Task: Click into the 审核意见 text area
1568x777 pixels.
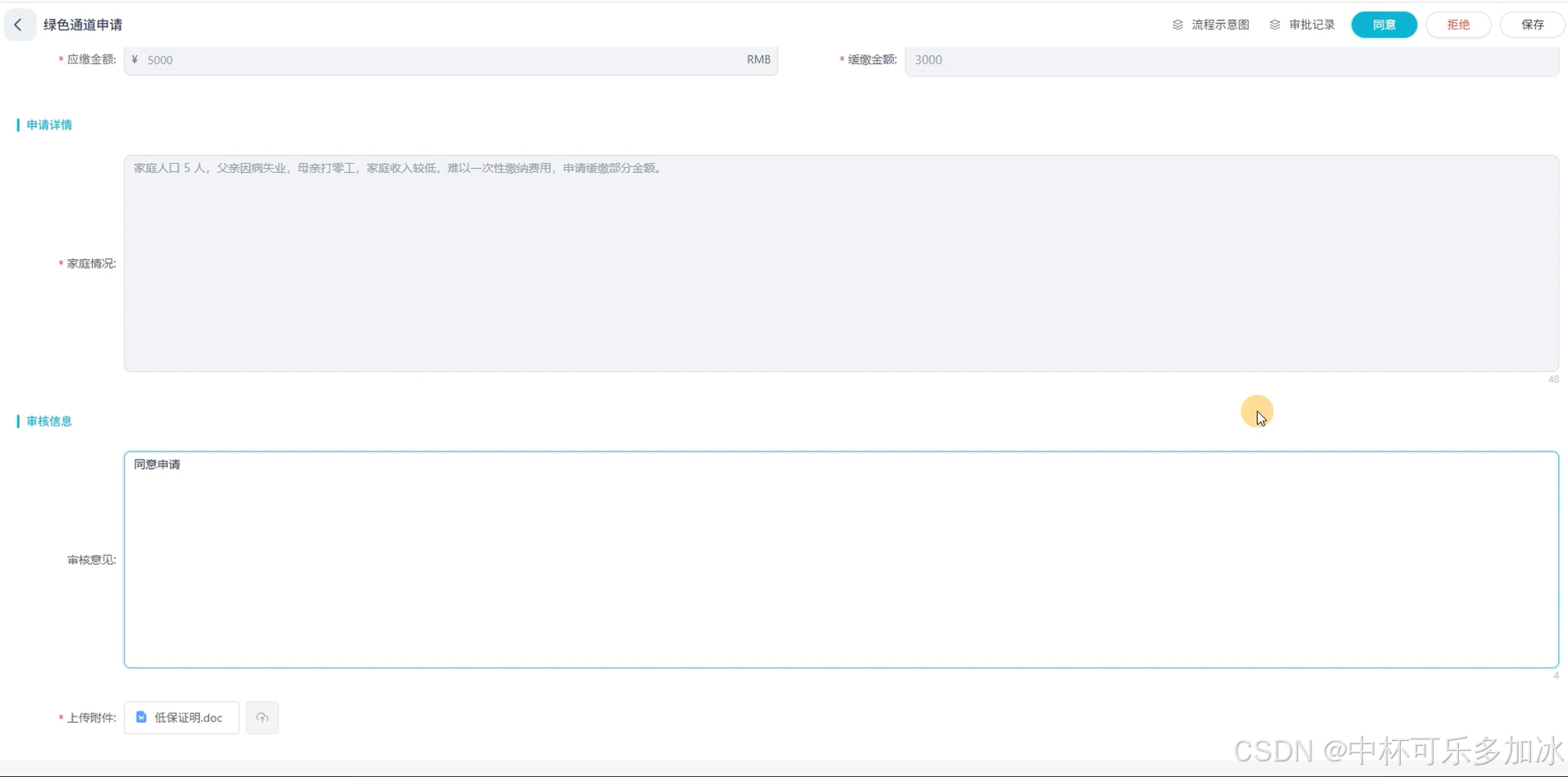Action: (841, 560)
